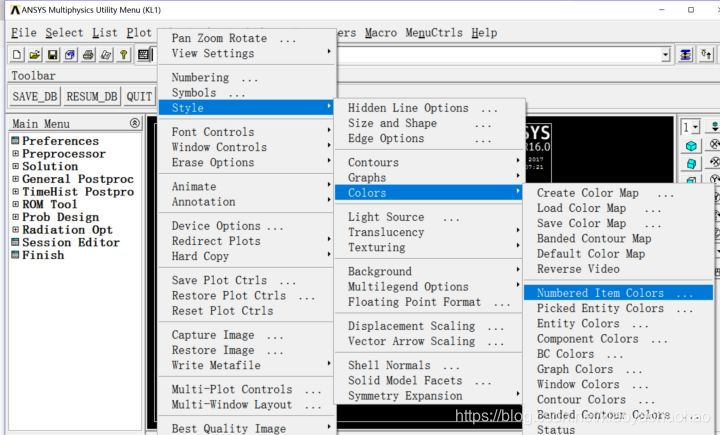Select Default Color Map entry

pyautogui.click(x=618, y=254)
